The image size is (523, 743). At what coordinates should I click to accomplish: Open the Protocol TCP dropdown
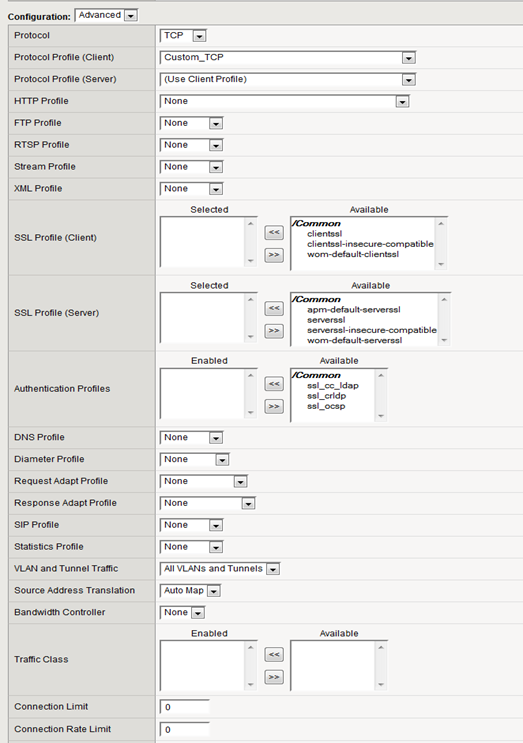[x=183, y=36]
